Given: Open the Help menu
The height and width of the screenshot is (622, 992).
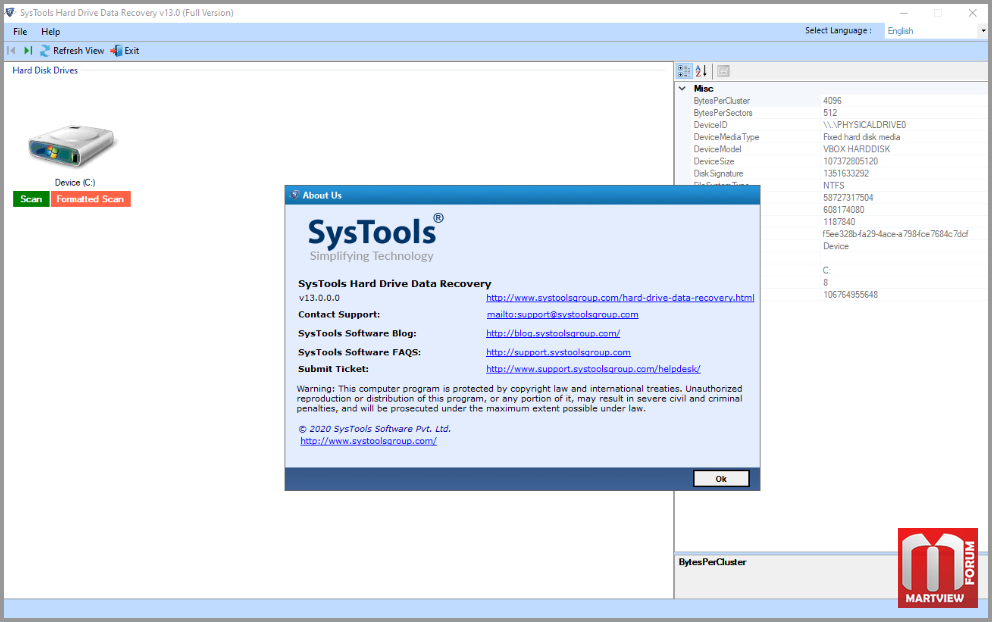Looking at the screenshot, I should click(51, 32).
